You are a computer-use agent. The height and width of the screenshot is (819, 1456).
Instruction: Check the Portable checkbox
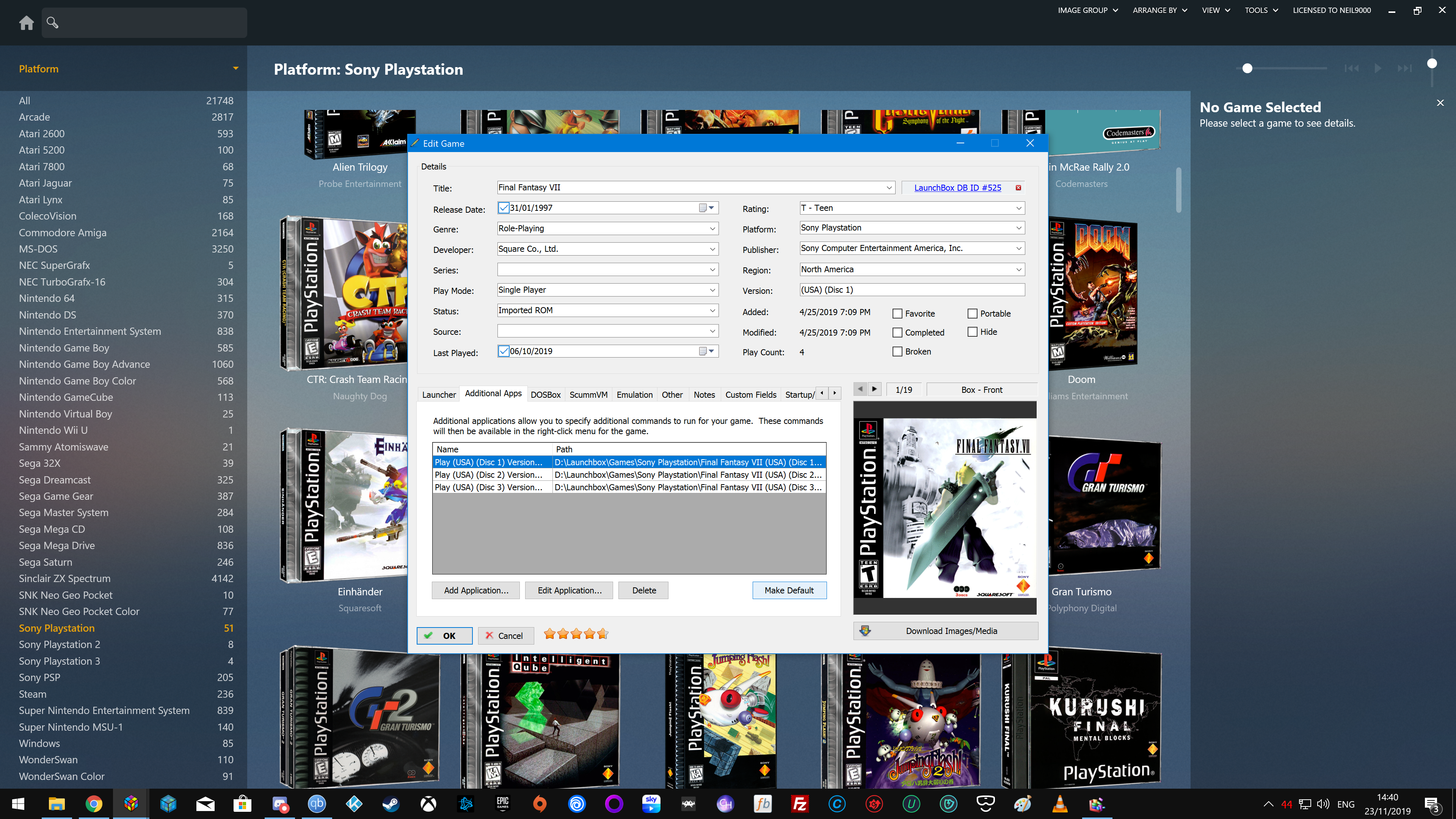pos(972,314)
